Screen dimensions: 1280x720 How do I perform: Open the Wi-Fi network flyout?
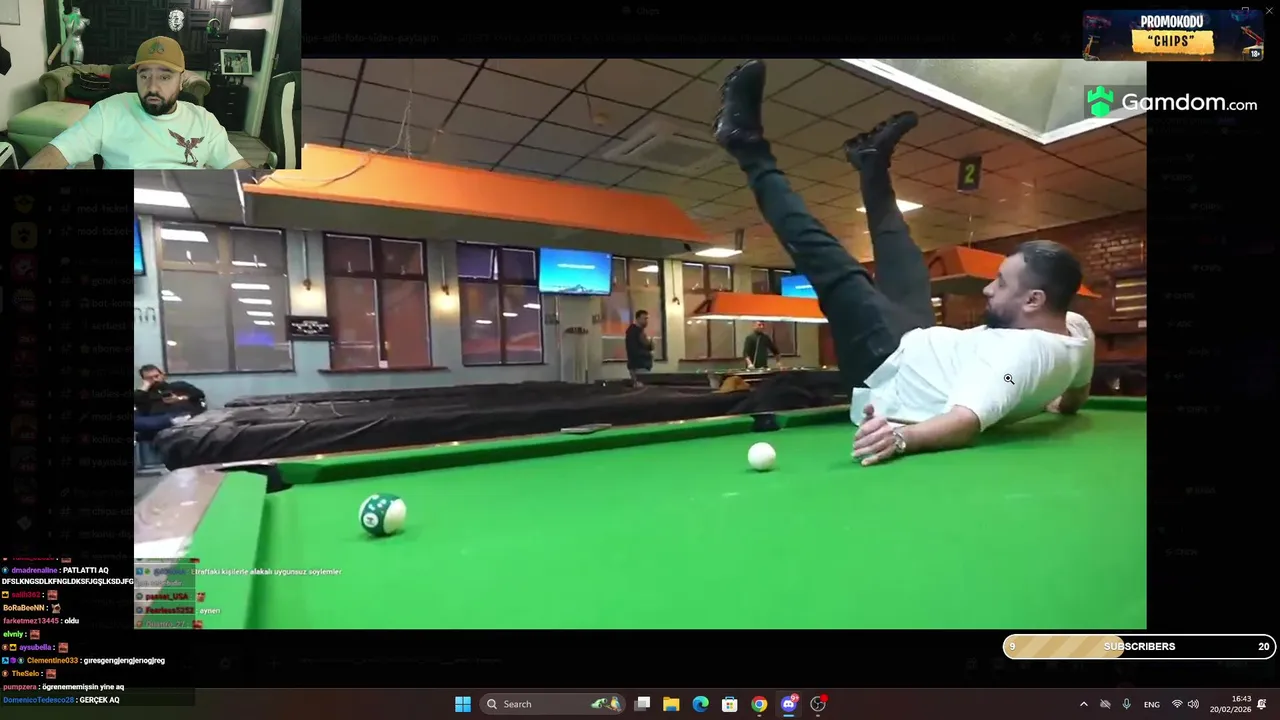(1177, 704)
